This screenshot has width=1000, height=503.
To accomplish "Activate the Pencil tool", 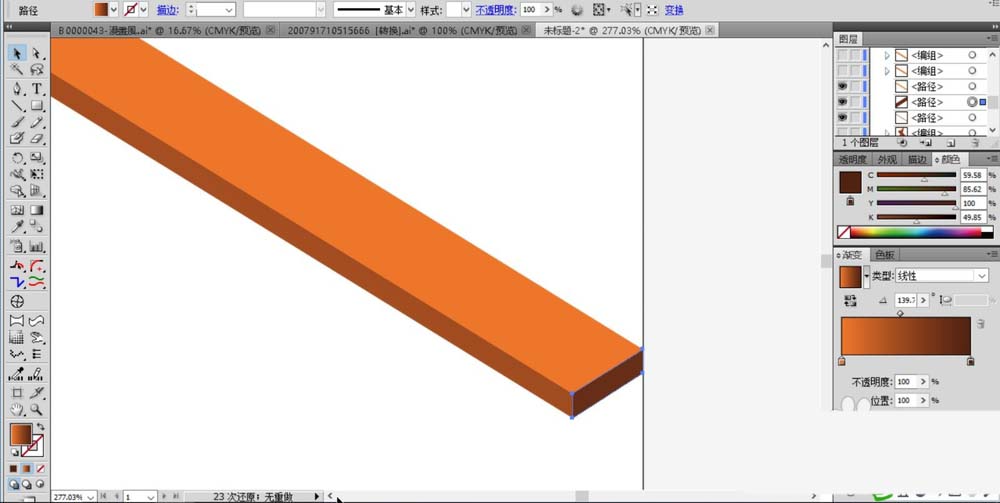I will point(36,122).
